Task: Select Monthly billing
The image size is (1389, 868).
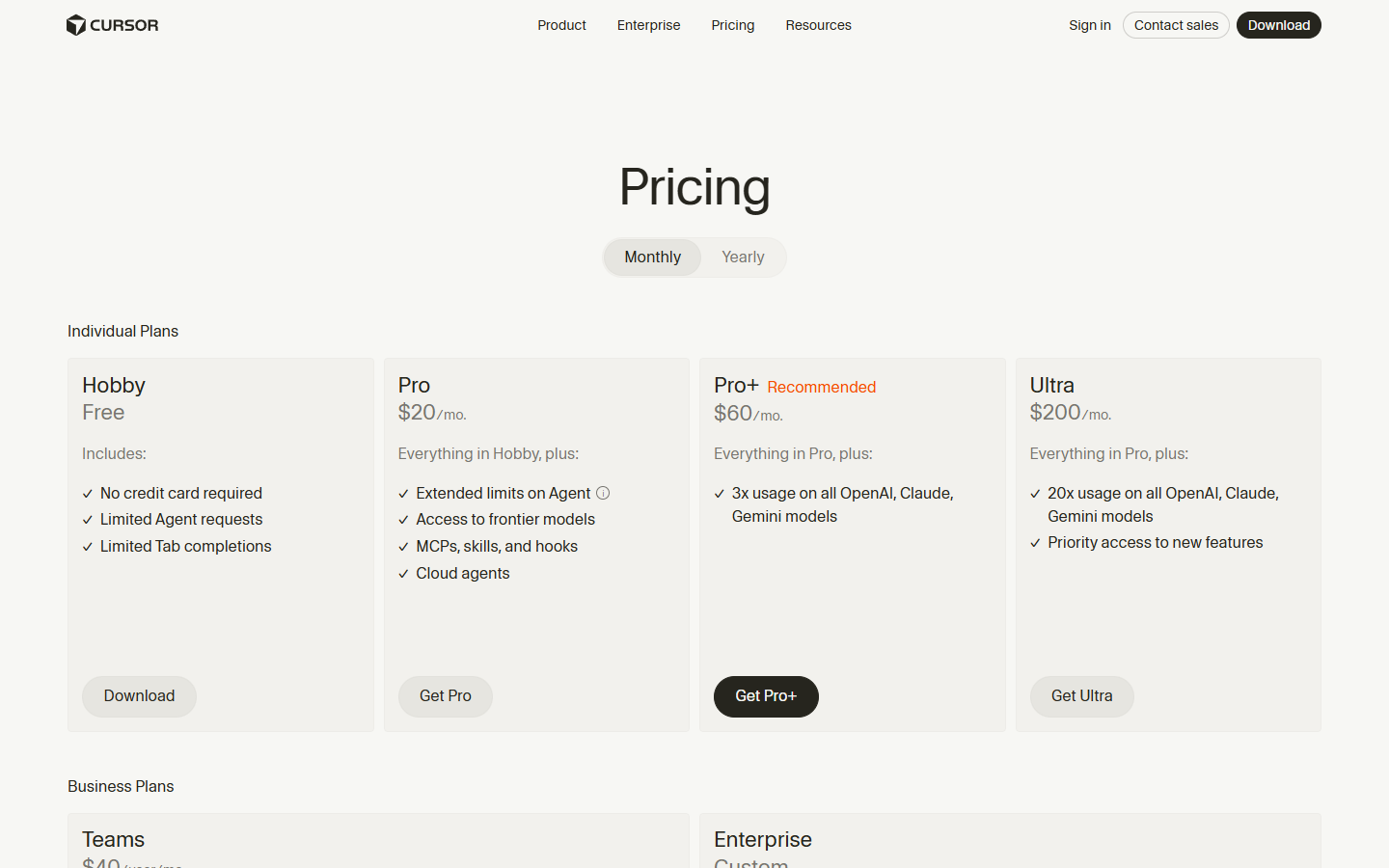Action: [652, 257]
